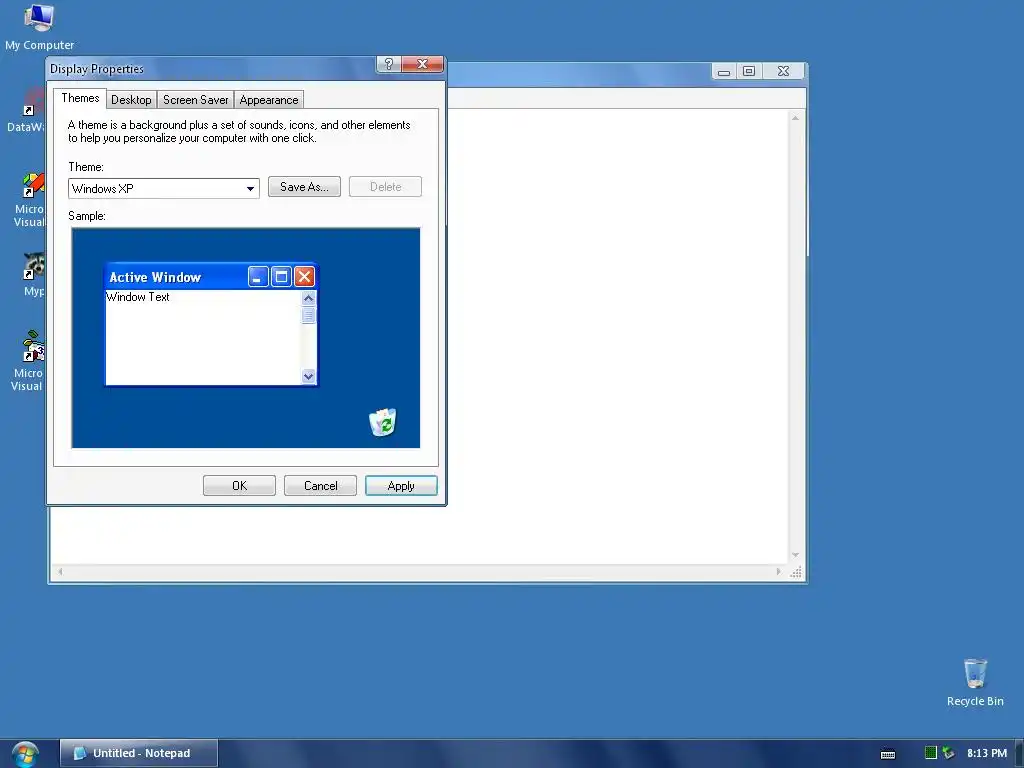Click the green square tray icon
1024x768 pixels.
click(931, 753)
